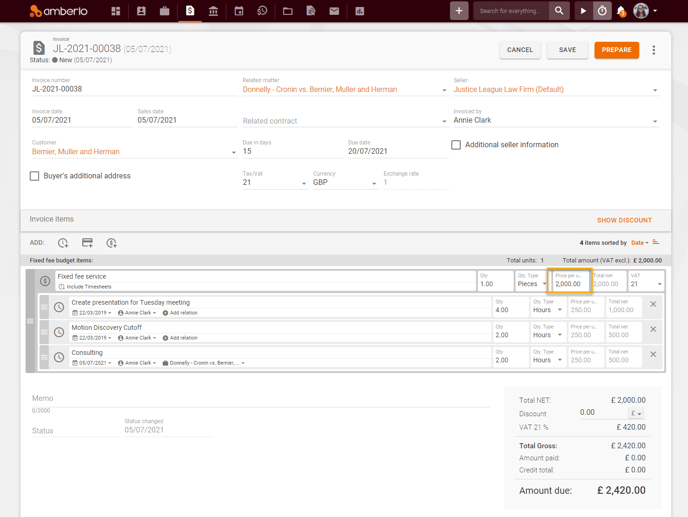Click the SAVE button
Image resolution: width=688 pixels, height=517 pixels.
click(x=567, y=50)
